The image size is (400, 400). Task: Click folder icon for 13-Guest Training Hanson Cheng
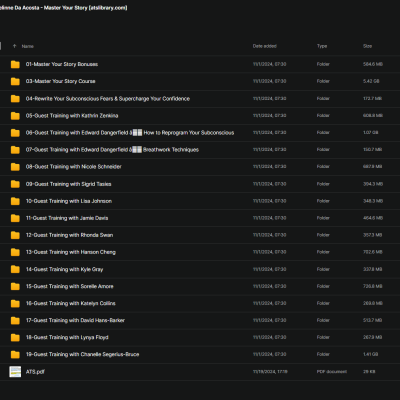pos(15,252)
